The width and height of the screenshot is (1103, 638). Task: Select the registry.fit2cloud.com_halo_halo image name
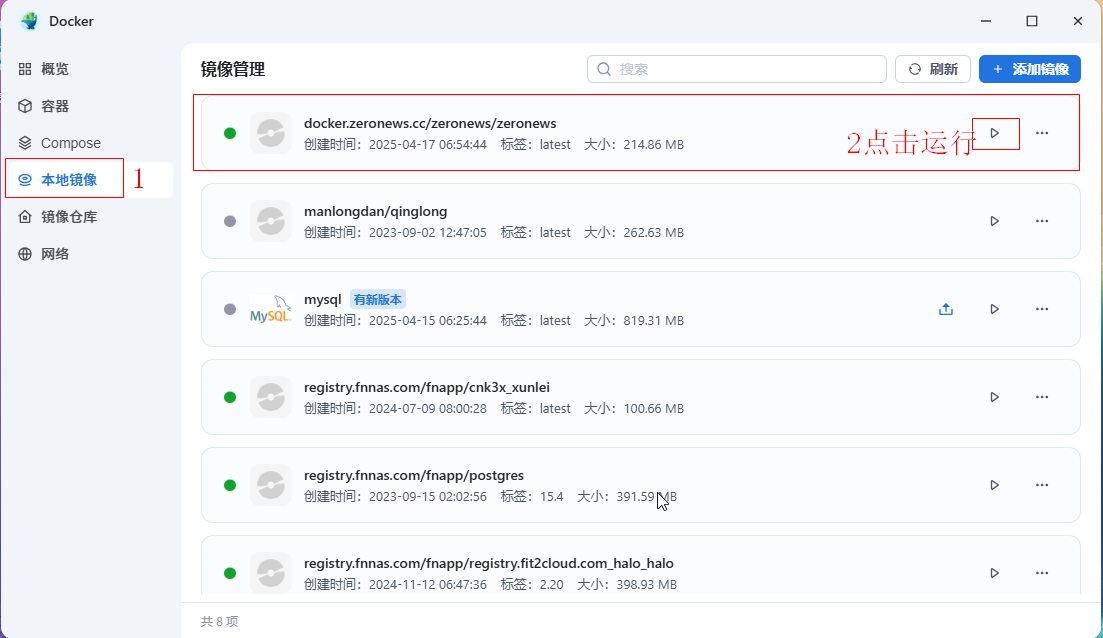point(489,563)
